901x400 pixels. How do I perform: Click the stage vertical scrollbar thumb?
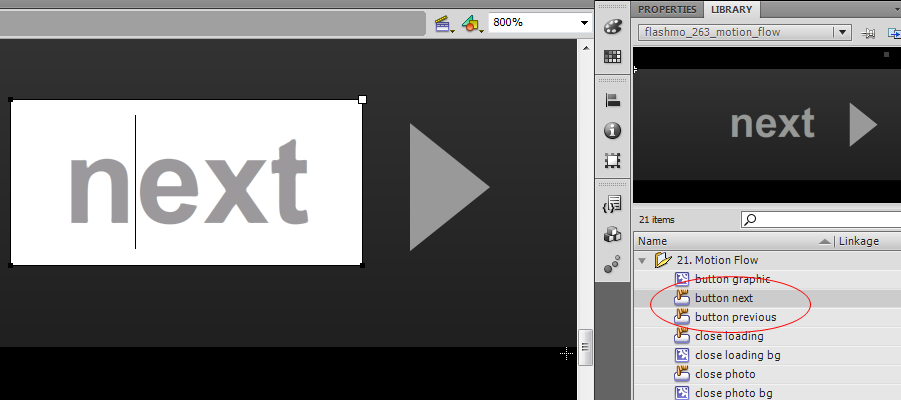pyautogui.click(x=586, y=347)
